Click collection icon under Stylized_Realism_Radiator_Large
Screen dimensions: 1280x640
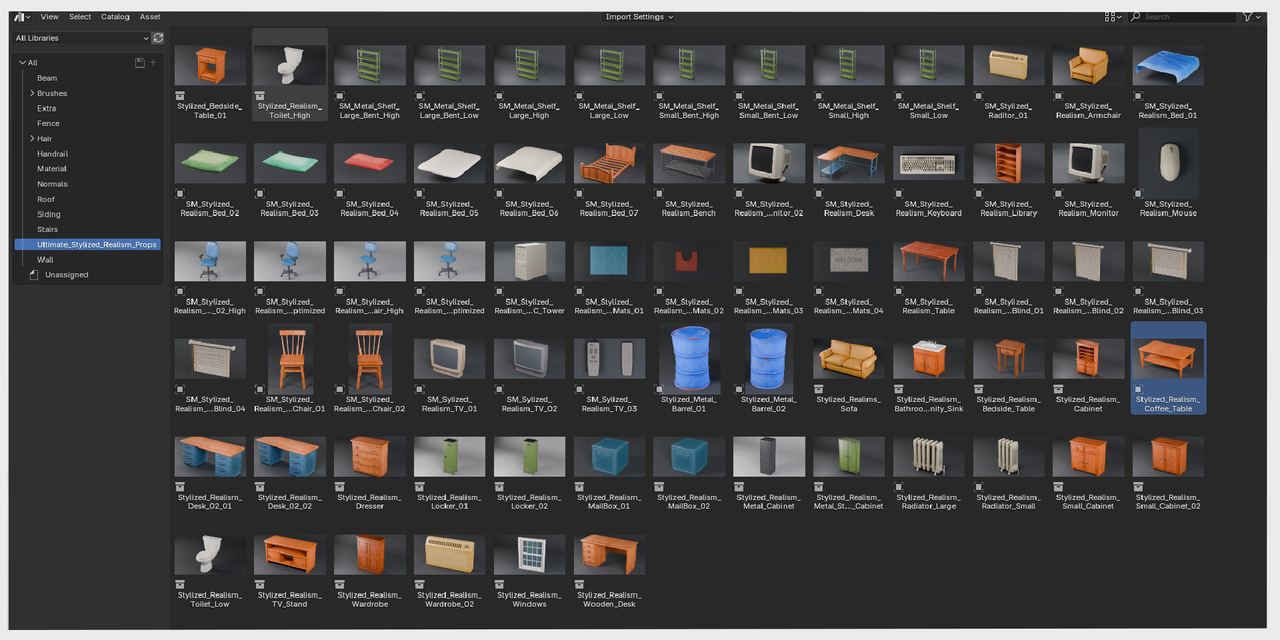pyautogui.click(x=899, y=487)
